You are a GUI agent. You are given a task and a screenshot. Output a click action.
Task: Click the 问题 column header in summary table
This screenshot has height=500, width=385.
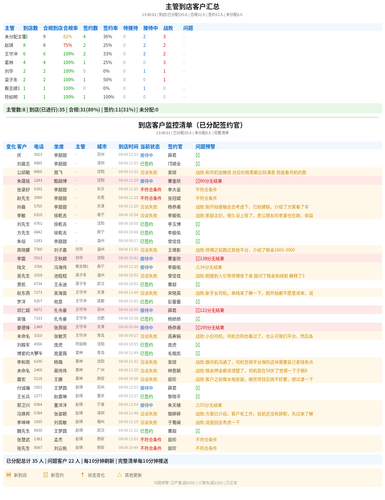point(188,28)
